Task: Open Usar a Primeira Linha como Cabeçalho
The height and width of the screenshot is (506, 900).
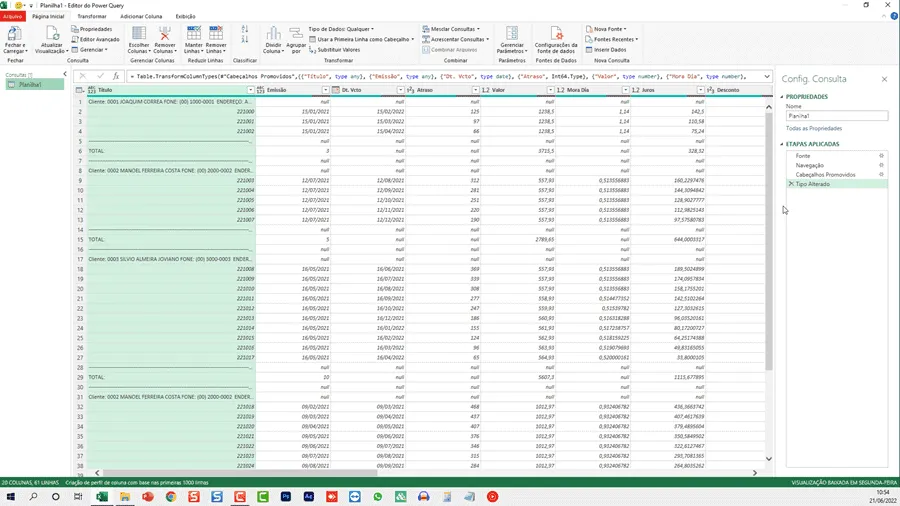Action: (x=362, y=39)
